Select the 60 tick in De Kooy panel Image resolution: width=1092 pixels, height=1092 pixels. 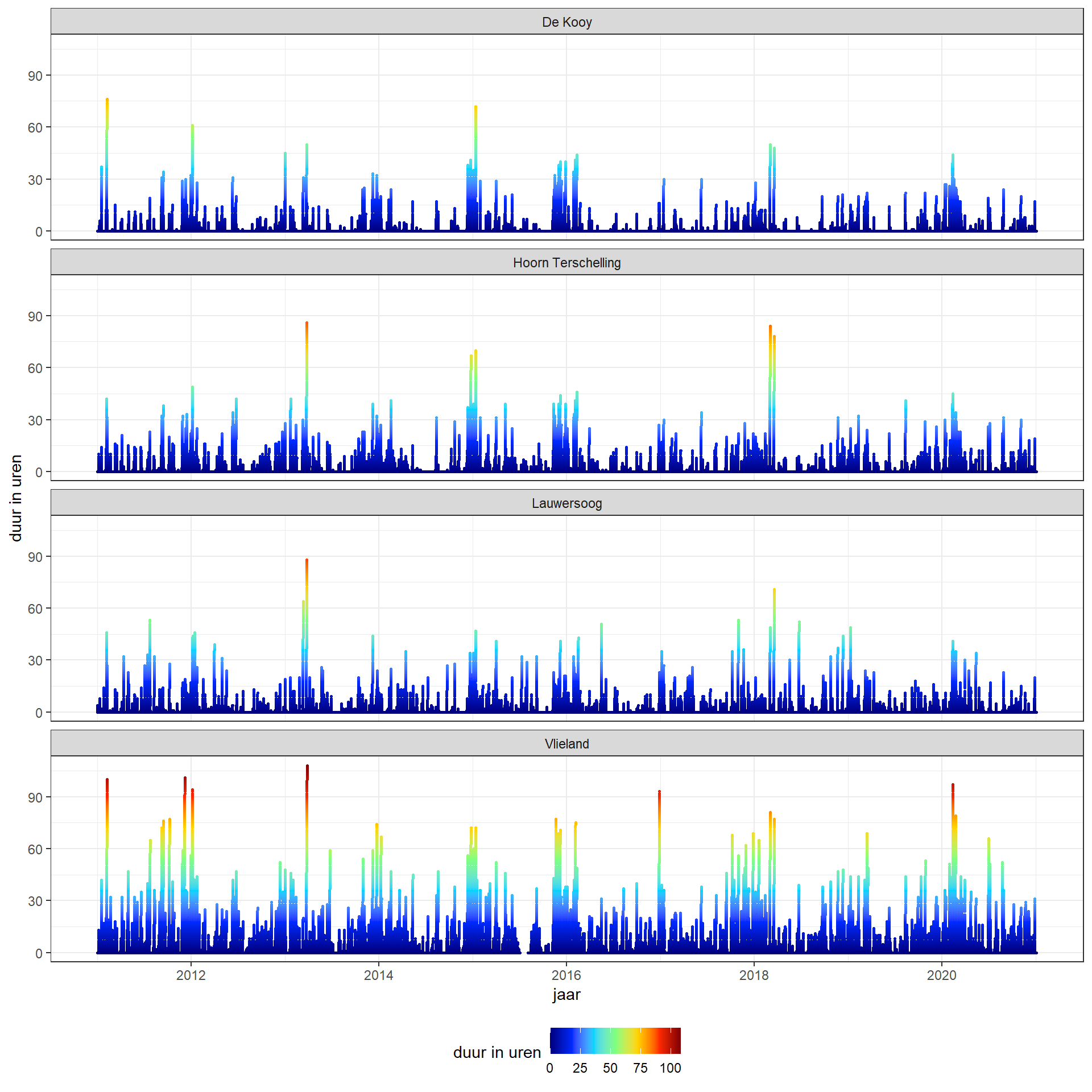(35, 127)
